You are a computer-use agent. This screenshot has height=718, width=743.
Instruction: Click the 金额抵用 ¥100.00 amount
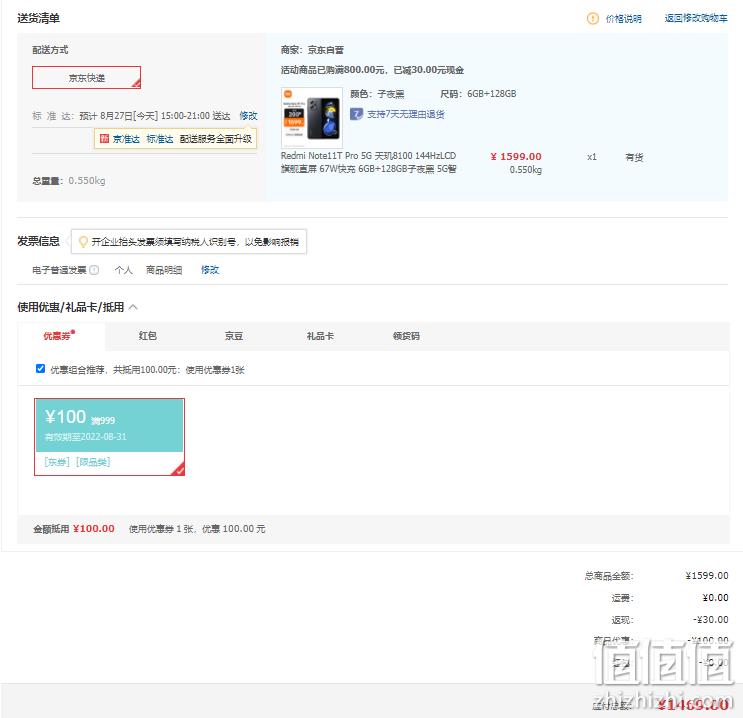(x=93, y=528)
